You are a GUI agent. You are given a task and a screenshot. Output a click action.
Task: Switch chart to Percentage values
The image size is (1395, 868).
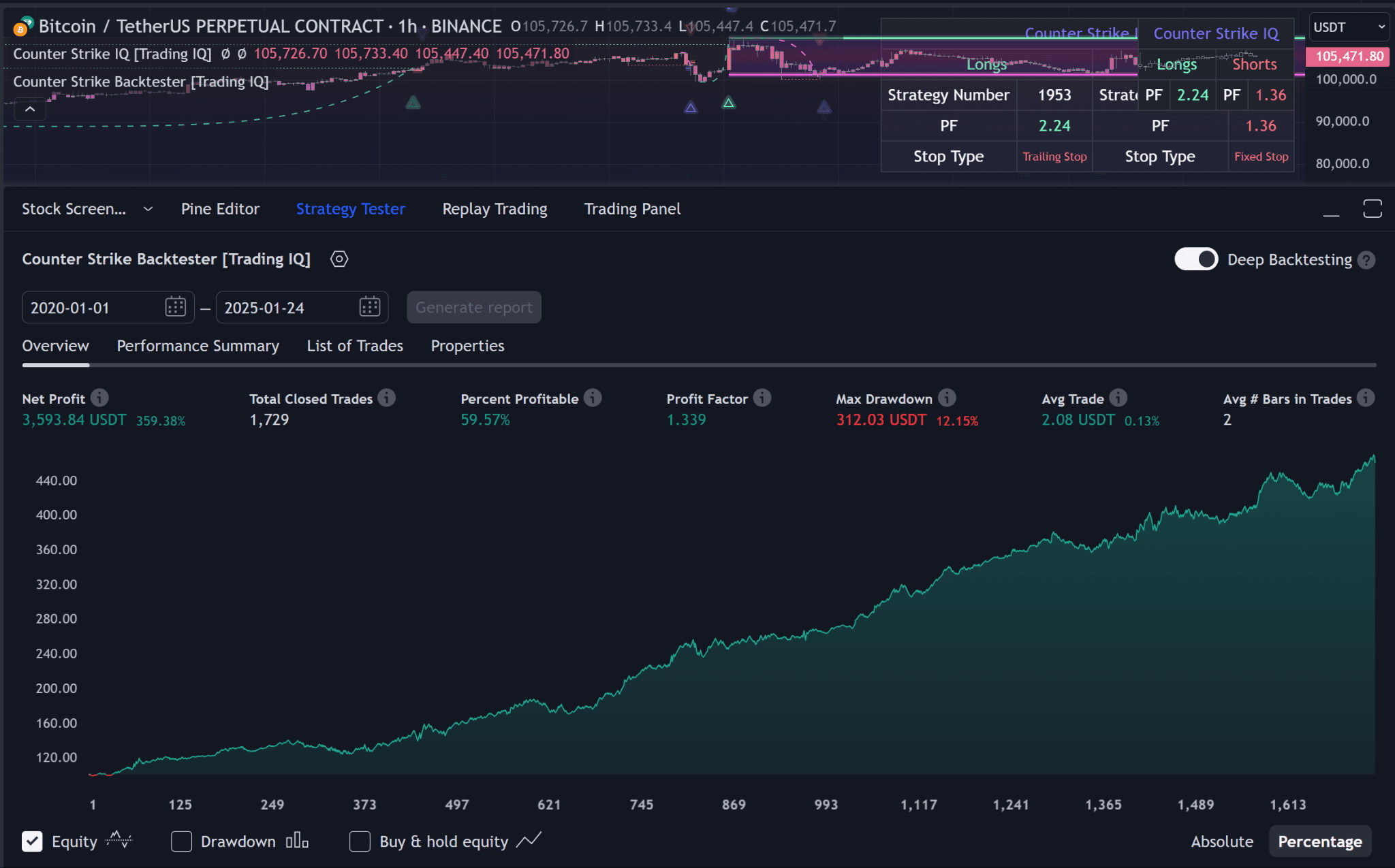pos(1320,841)
